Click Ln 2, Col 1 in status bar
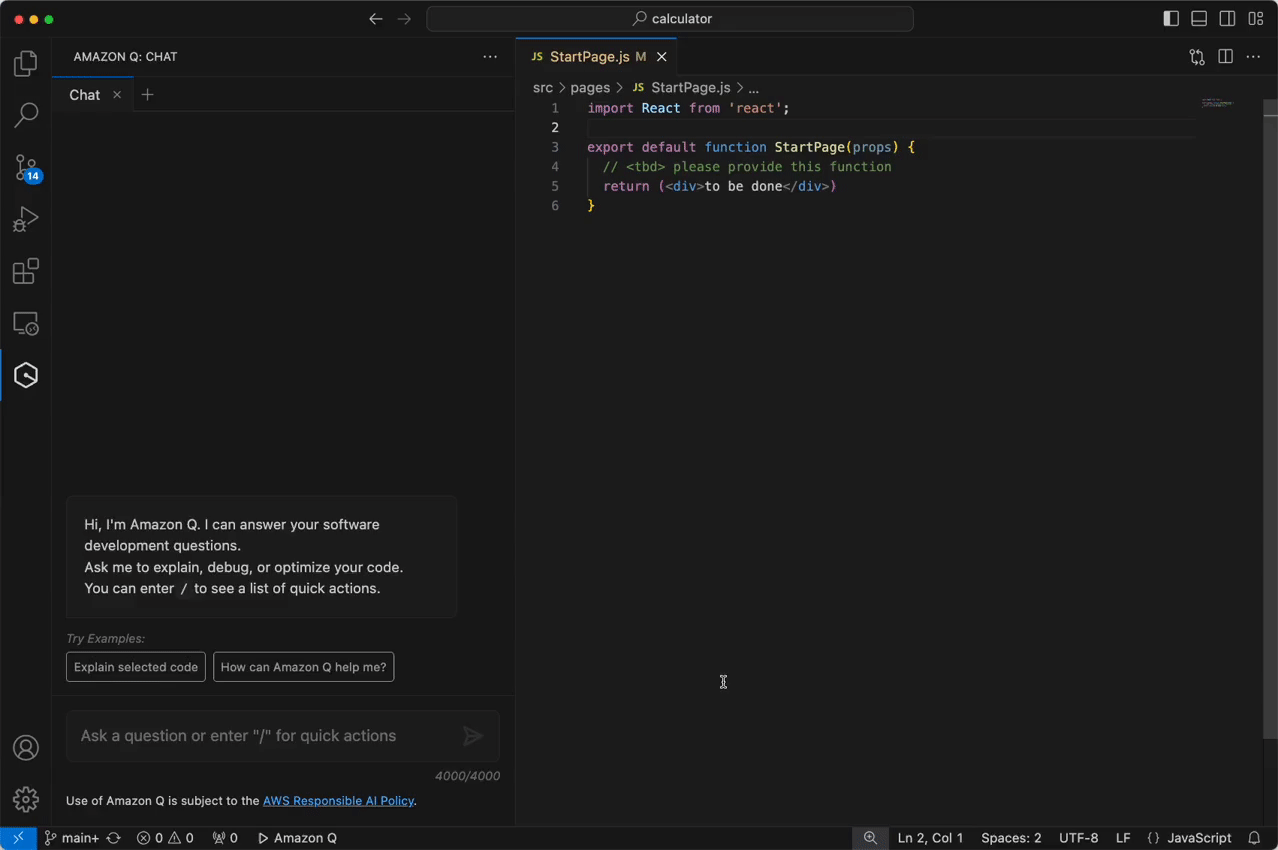The width and height of the screenshot is (1278, 850). 930,838
